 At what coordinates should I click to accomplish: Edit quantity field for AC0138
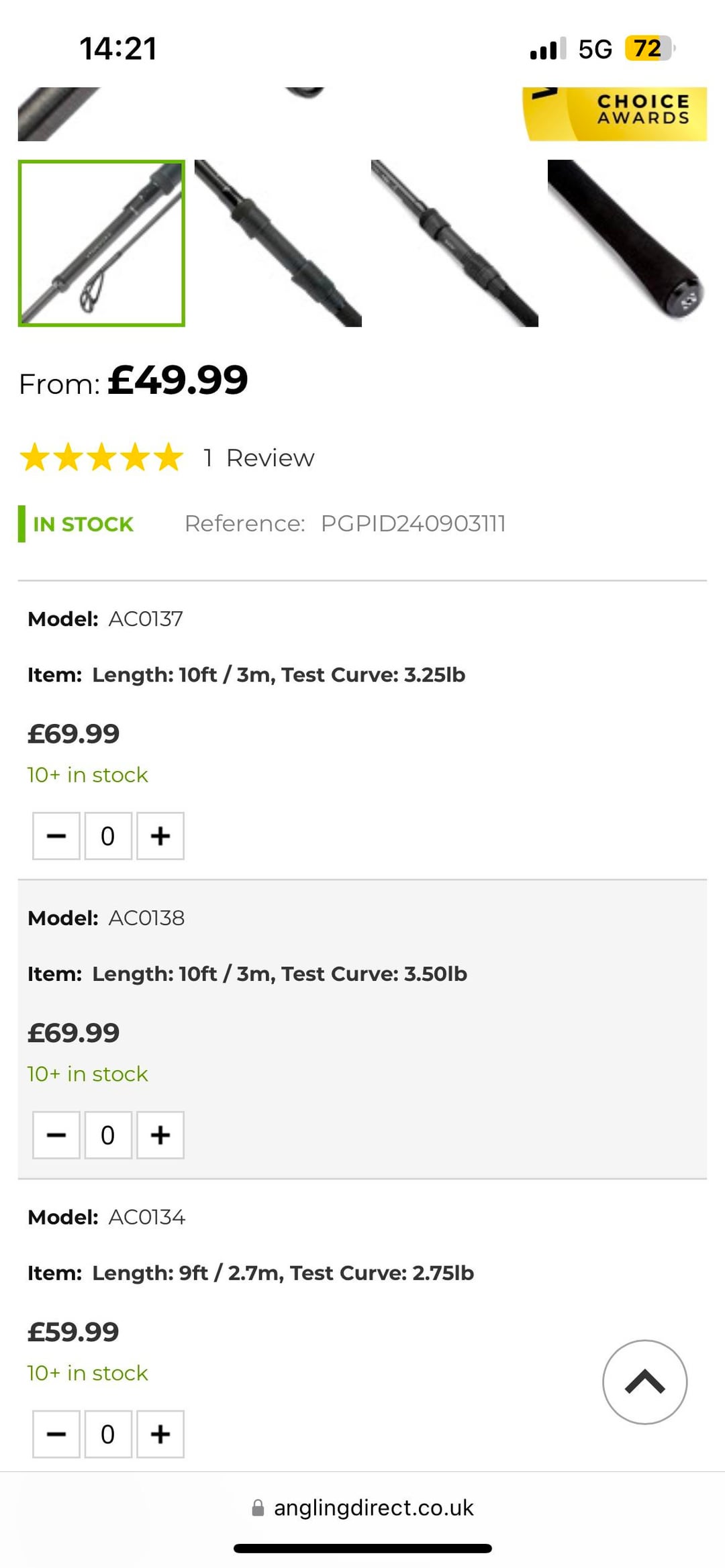tap(107, 1135)
